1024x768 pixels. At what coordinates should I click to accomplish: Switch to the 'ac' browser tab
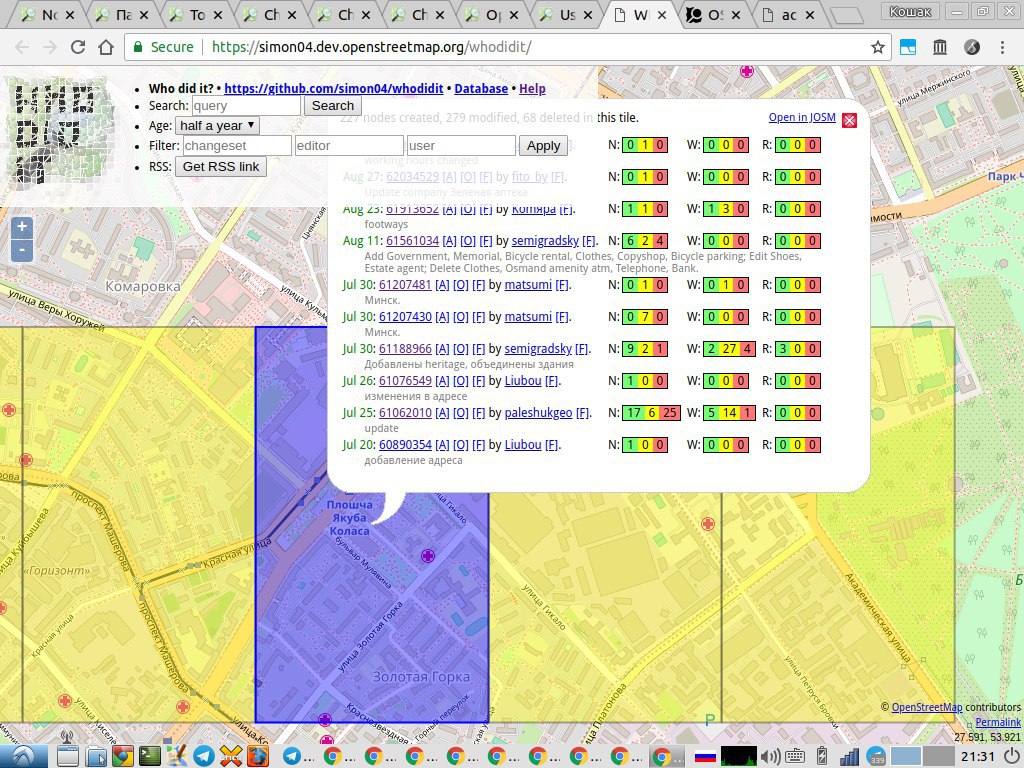789,14
